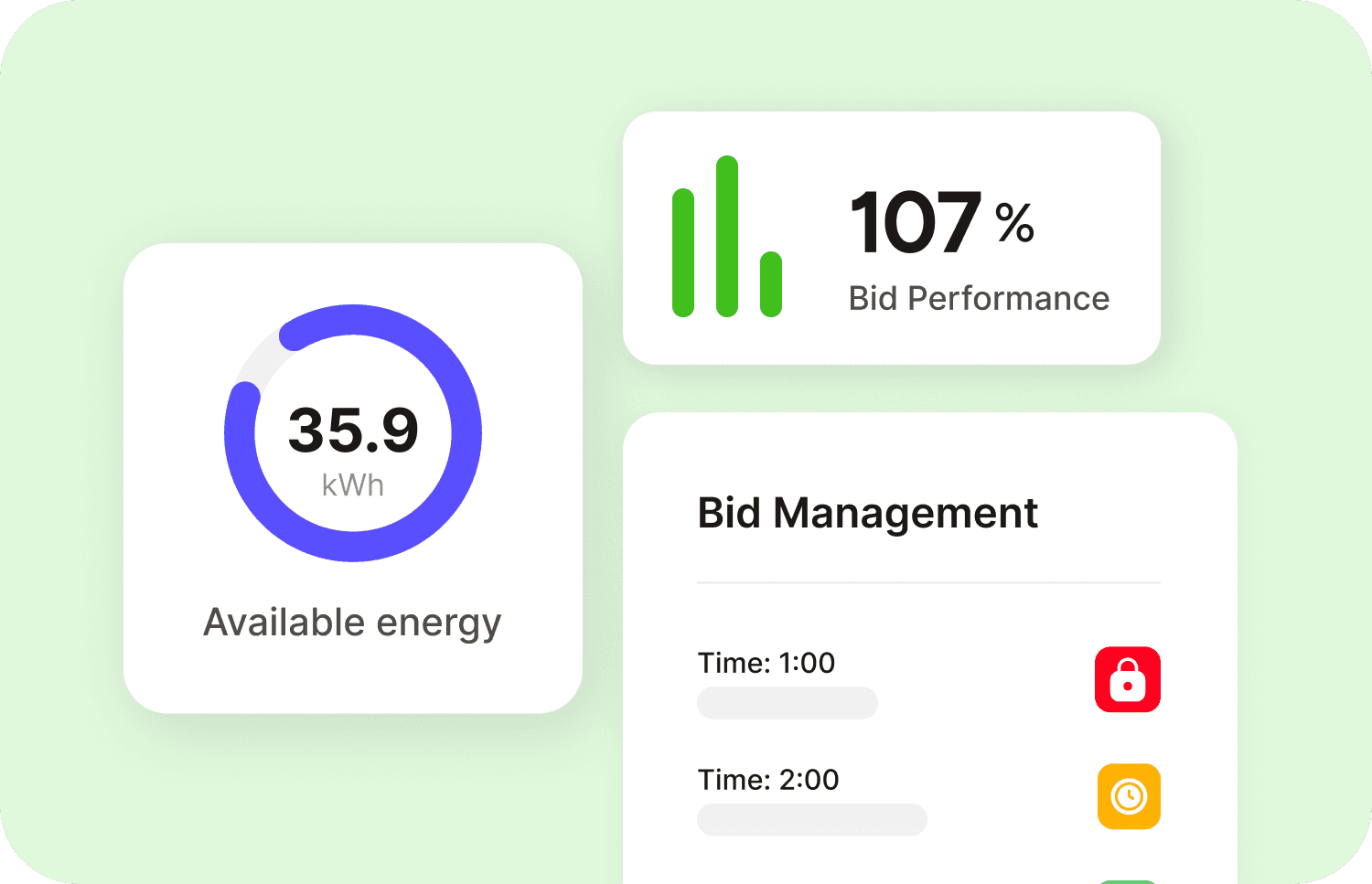Image resolution: width=1372 pixels, height=884 pixels.
Task: Click the green bar chart icon
Action: tap(727, 237)
